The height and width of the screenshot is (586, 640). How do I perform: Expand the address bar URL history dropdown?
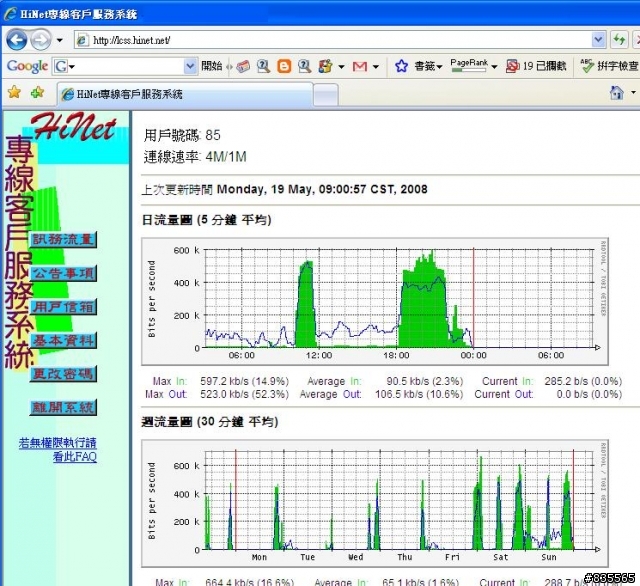coord(598,40)
